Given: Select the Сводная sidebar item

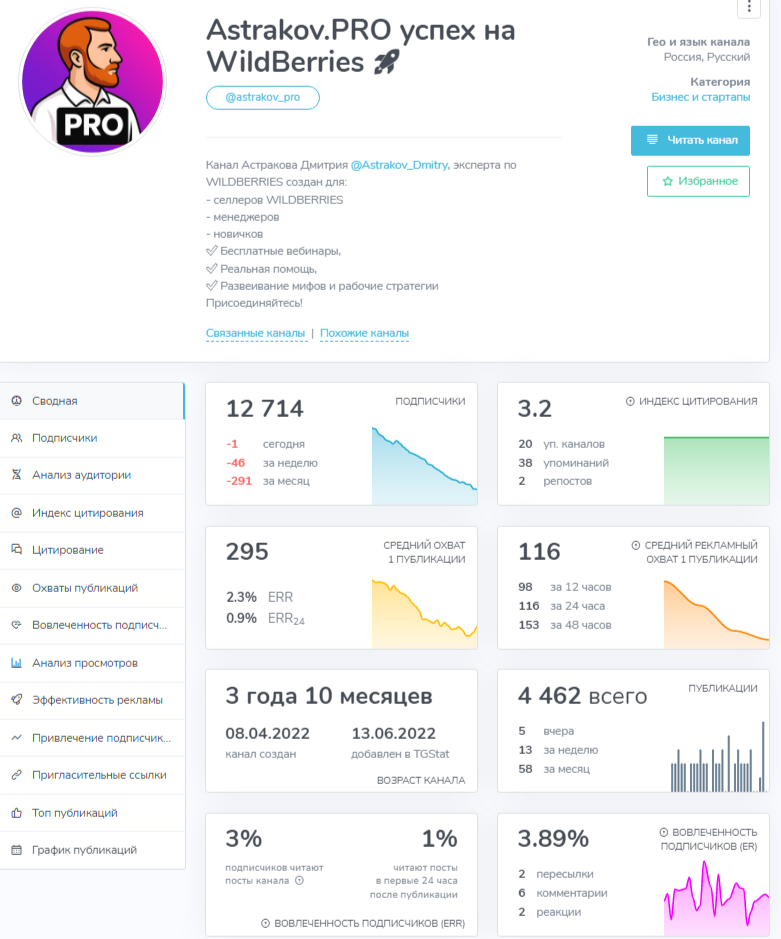Looking at the screenshot, I should click(x=92, y=401).
